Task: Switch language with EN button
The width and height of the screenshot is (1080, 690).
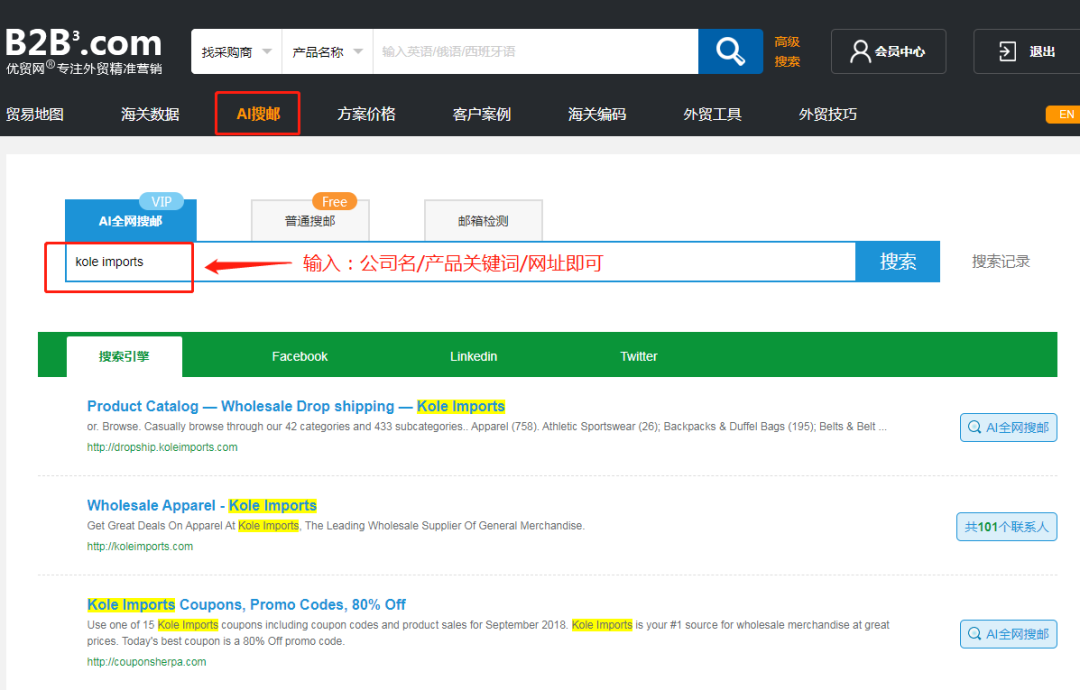Action: pyautogui.click(x=1063, y=114)
